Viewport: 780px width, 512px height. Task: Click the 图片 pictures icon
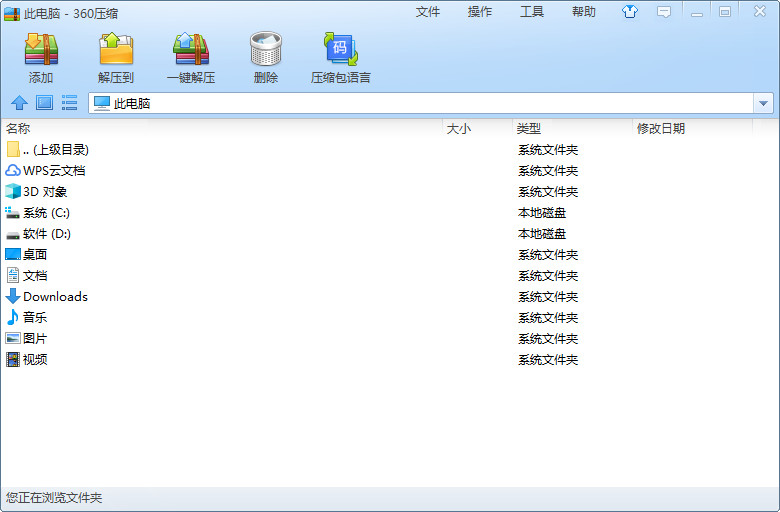13,338
